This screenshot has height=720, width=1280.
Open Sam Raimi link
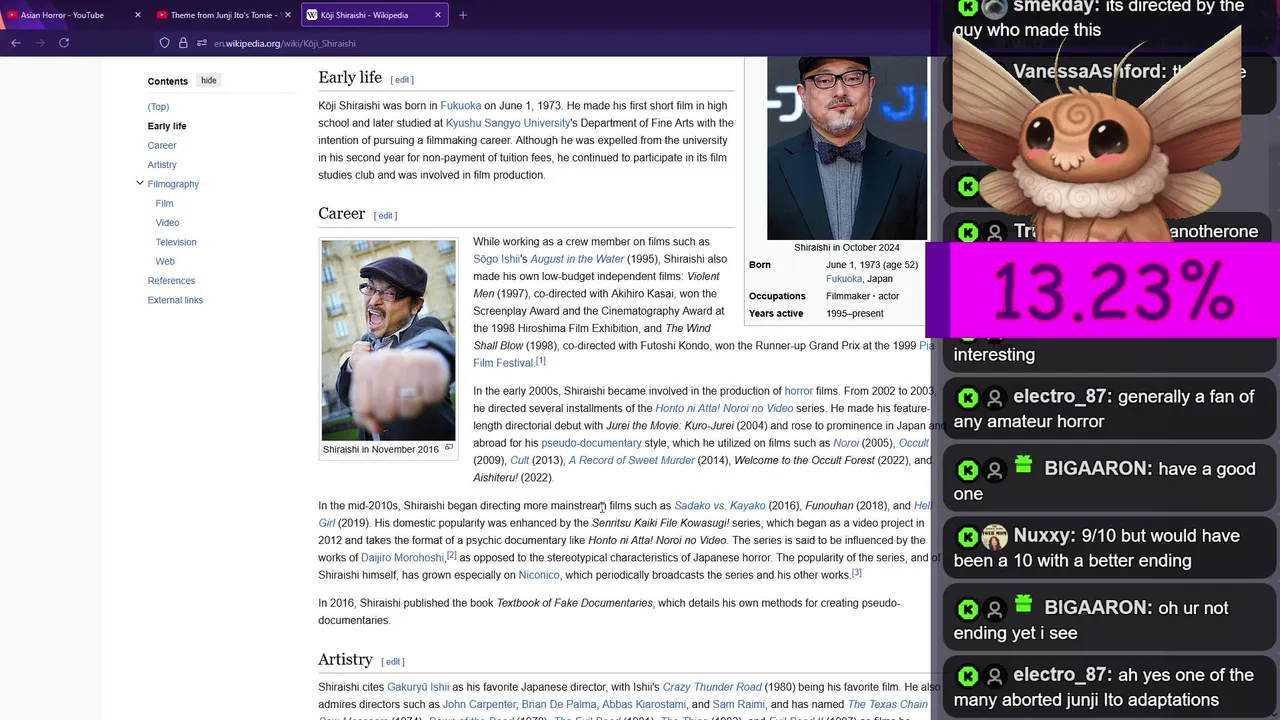[738, 705]
